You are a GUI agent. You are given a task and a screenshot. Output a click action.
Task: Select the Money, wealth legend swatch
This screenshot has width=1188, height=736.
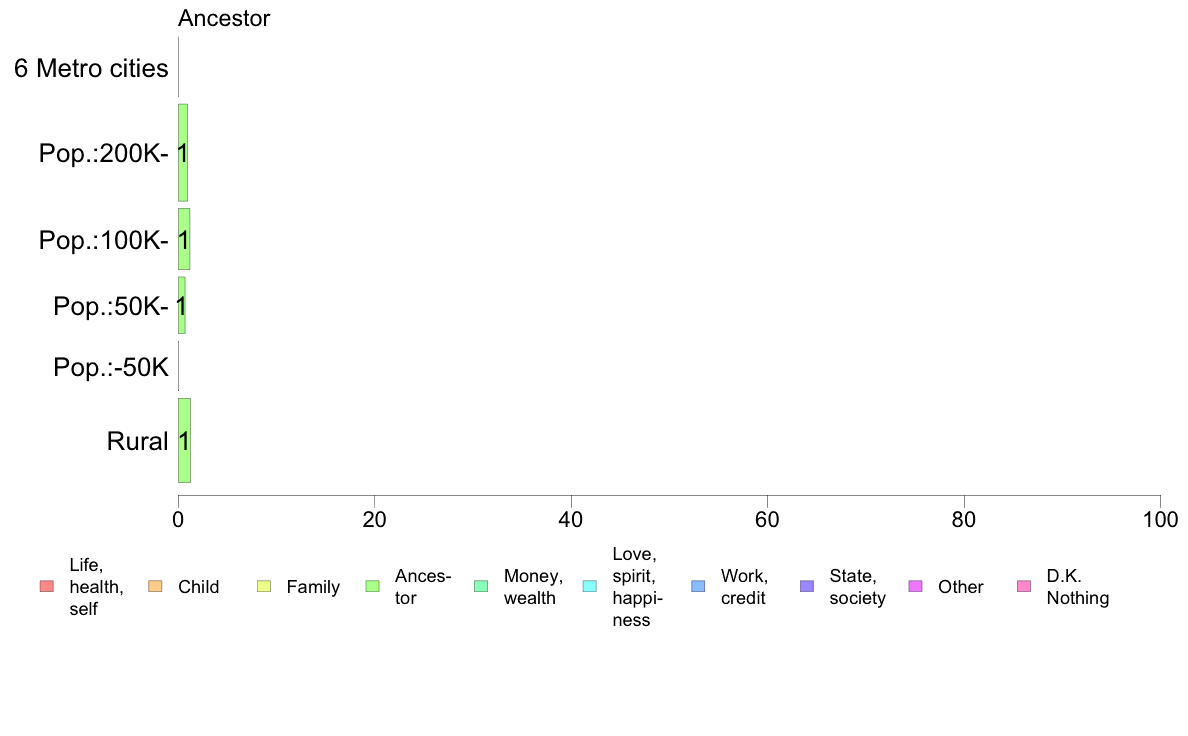(481, 586)
